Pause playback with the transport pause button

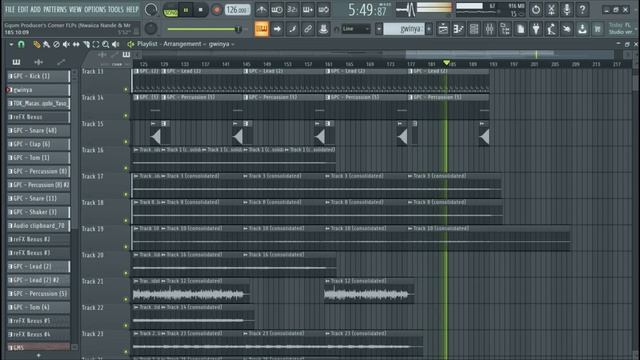point(186,10)
